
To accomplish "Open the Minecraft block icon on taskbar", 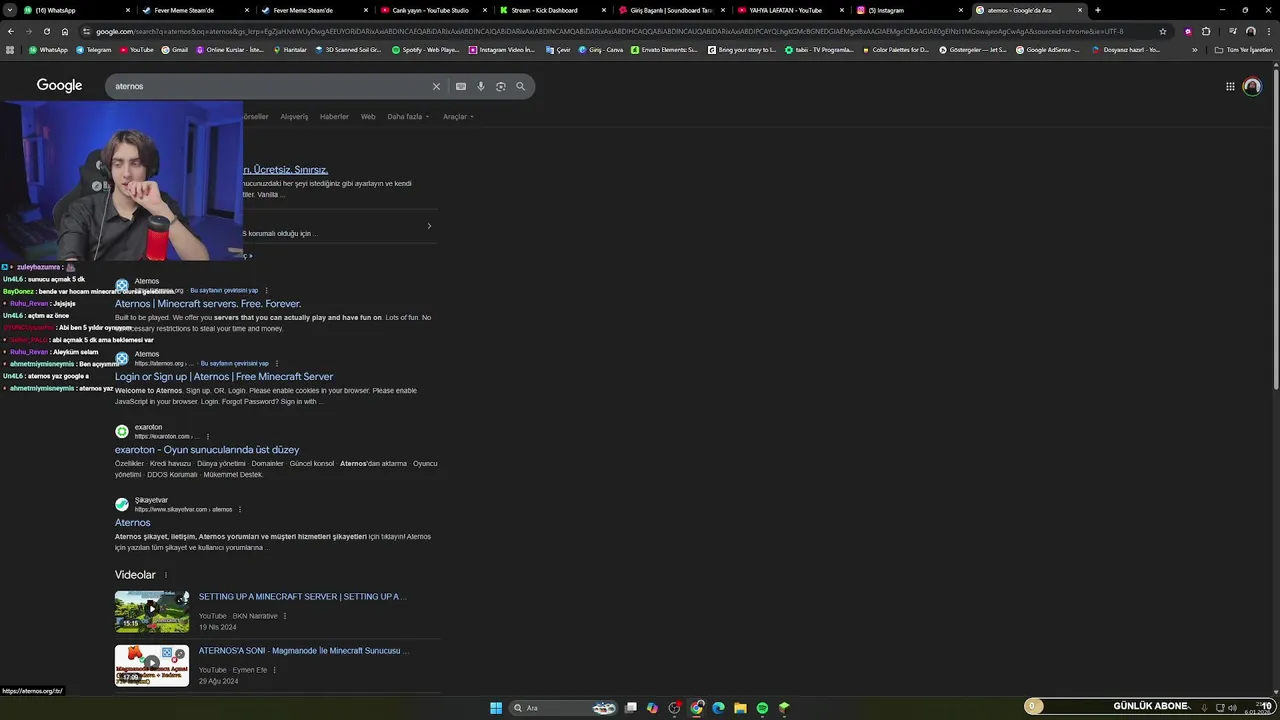I will tap(784, 708).
